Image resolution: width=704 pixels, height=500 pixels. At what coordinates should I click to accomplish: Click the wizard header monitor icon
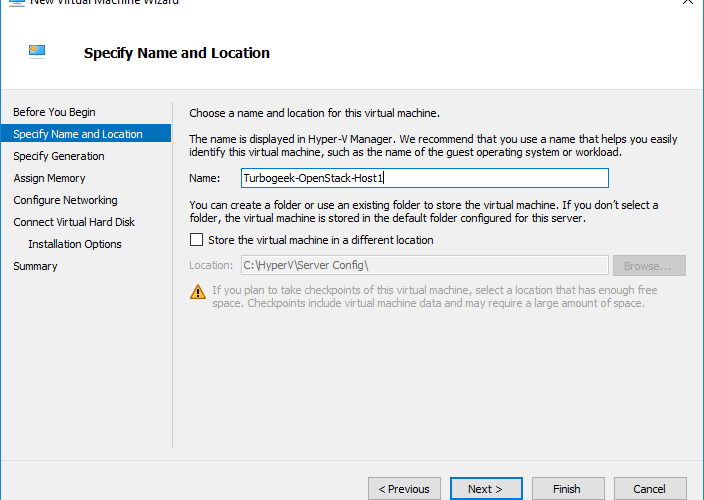[37, 52]
